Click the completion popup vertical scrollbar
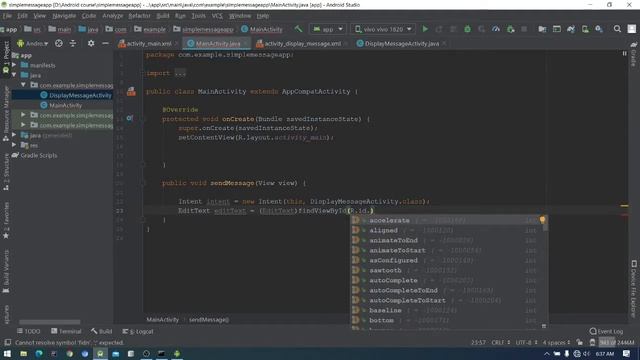The image size is (640, 360). pos(545,224)
